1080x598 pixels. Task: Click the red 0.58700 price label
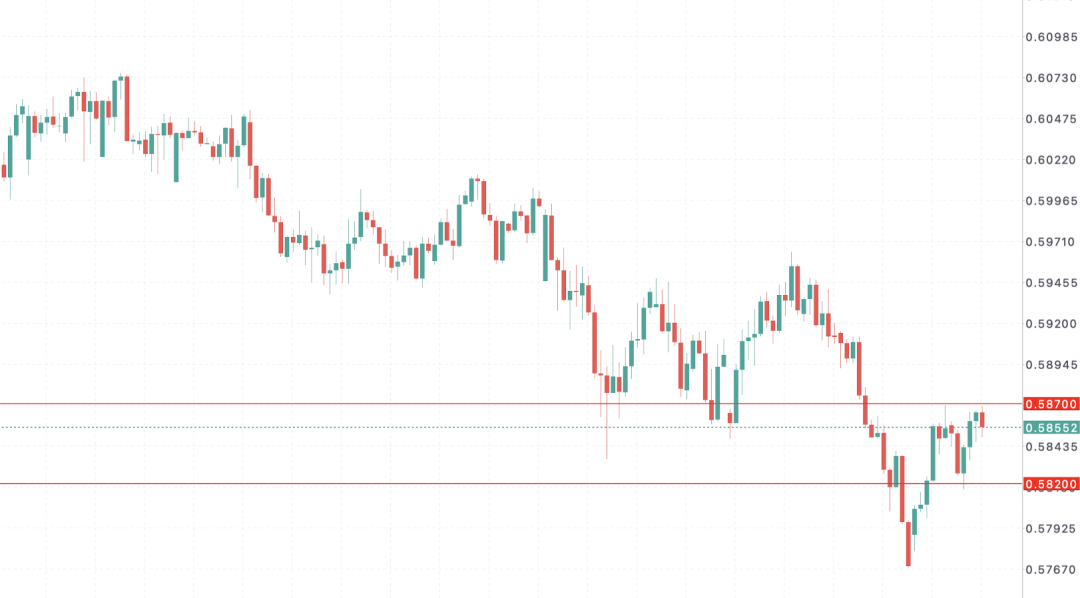[x=1051, y=404]
